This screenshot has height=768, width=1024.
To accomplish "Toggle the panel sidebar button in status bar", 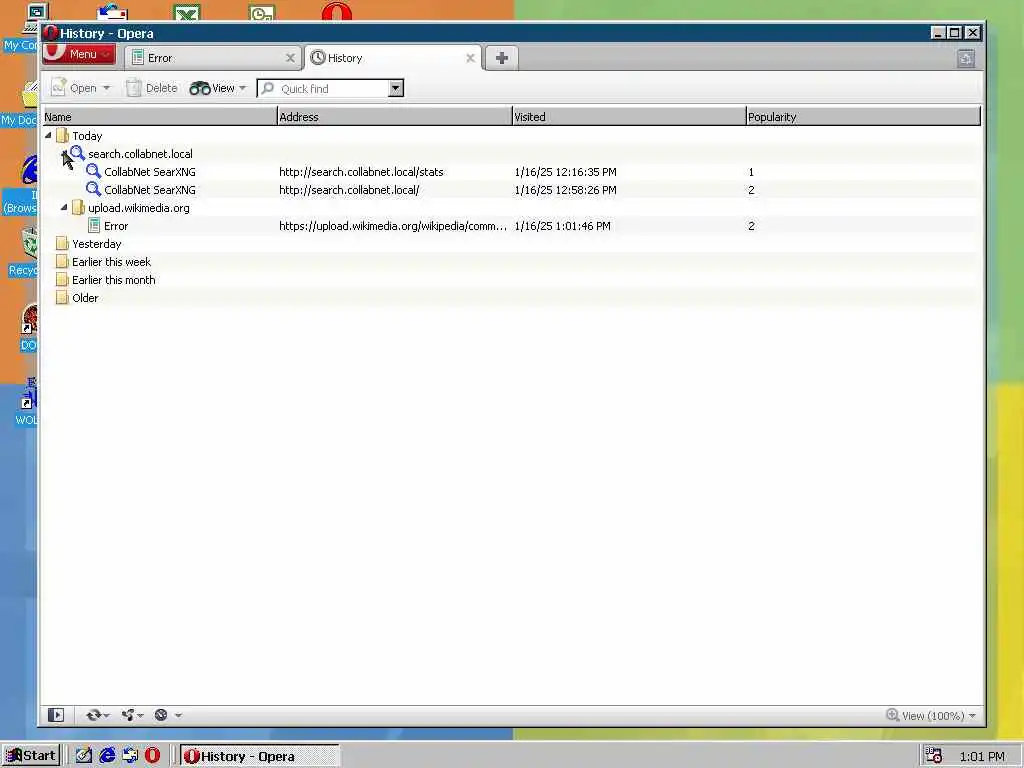I will click(x=56, y=715).
